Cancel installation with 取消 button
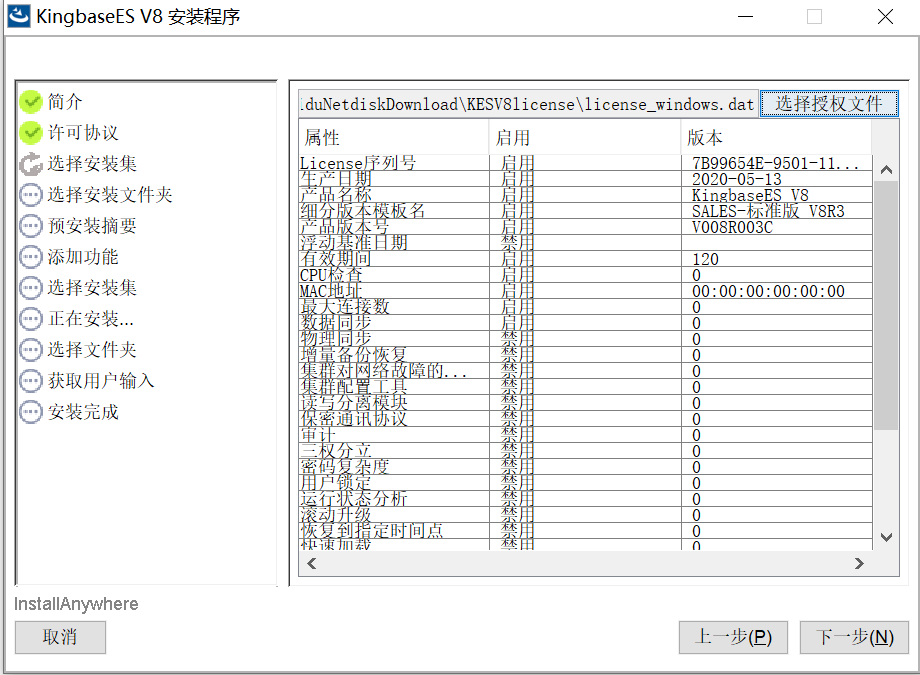This screenshot has width=920, height=675. click(60, 637)
